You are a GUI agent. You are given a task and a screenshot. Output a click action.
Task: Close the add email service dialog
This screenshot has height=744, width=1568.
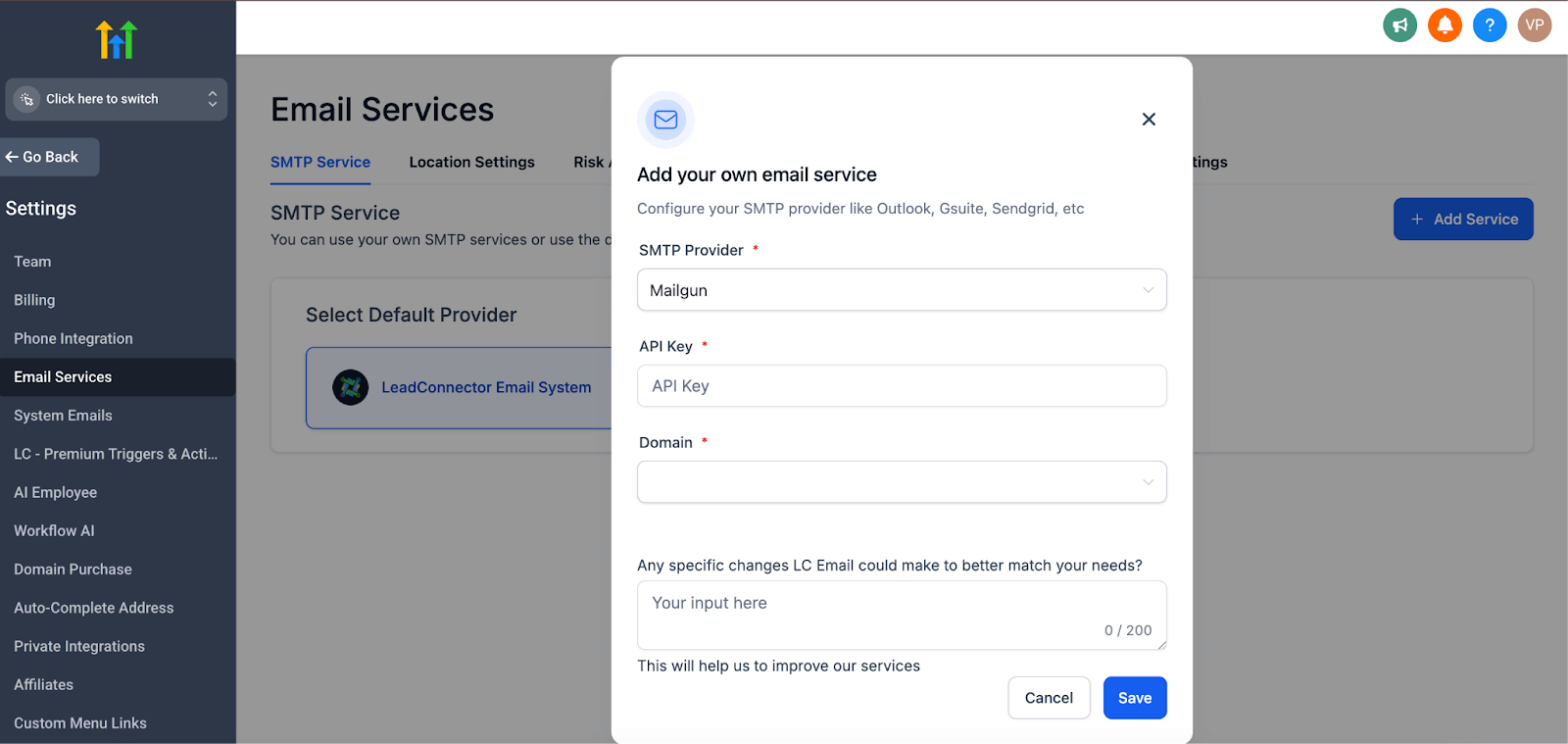(1149, 120)
